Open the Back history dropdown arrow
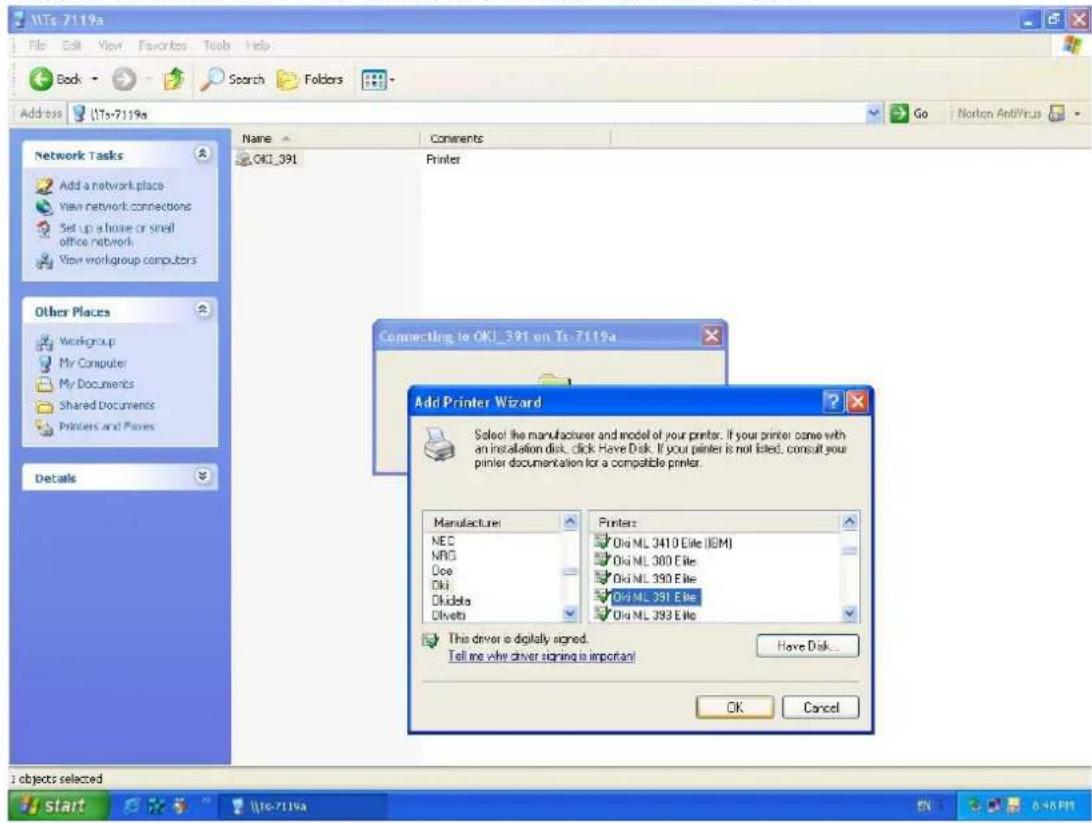Screen dimensions: 1092x823 pos(95,79)
